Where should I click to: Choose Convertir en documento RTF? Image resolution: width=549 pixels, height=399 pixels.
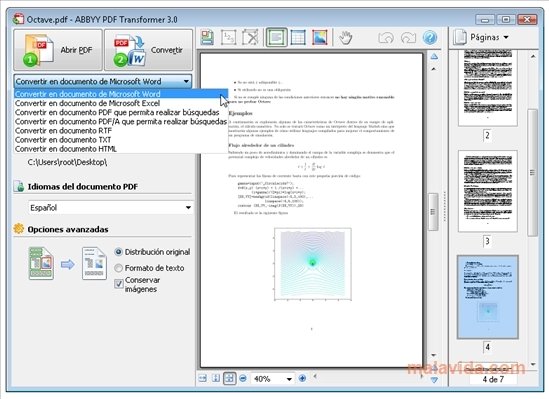pos(121,131)
